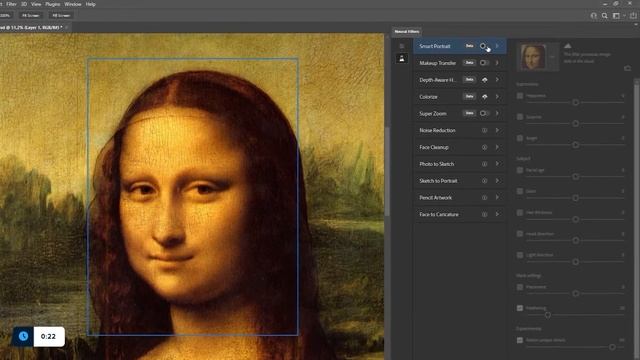Open the 3D menu

click(x=24, y=4)
